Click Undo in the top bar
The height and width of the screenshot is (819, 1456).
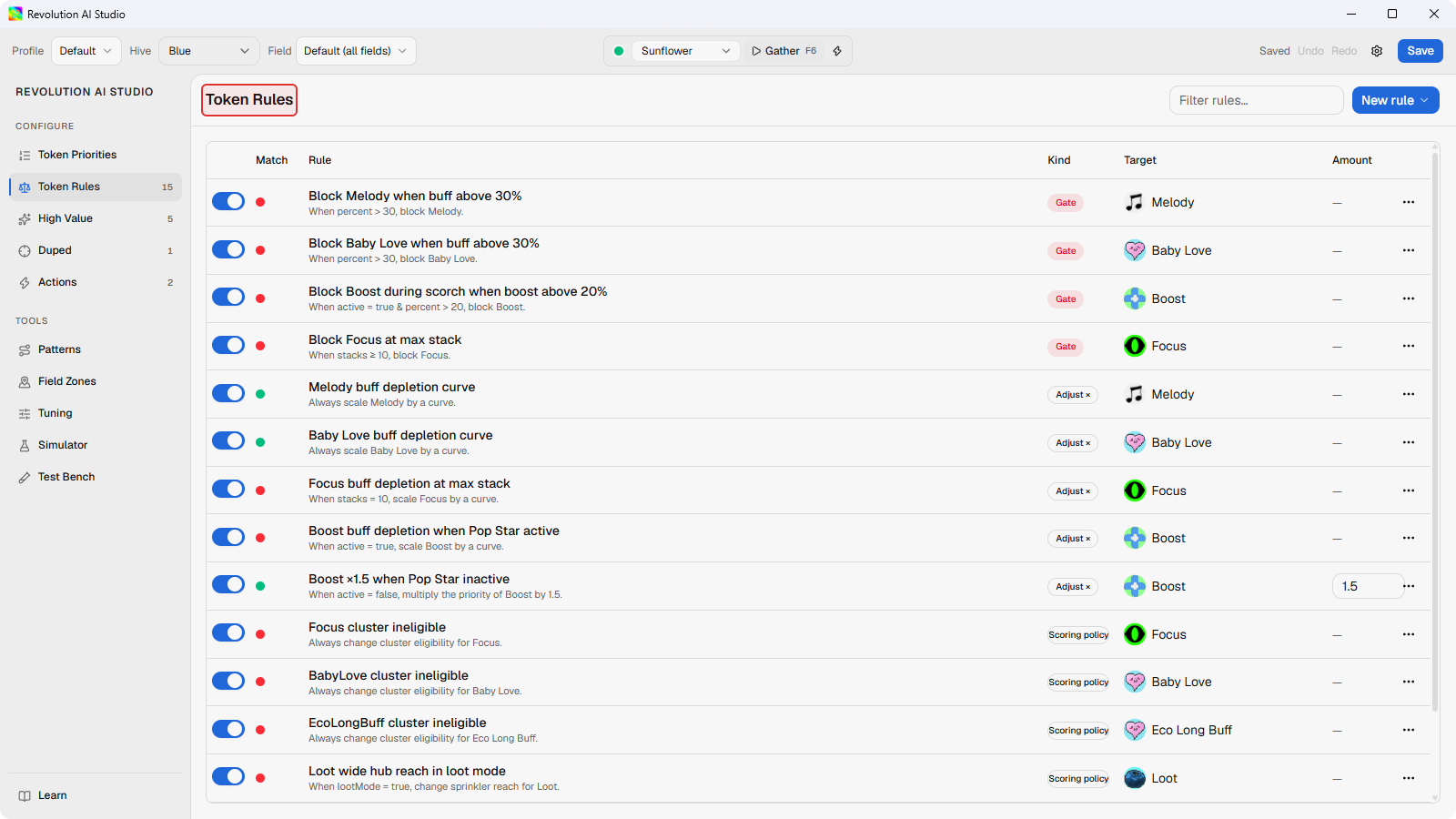pos(1310,51)
